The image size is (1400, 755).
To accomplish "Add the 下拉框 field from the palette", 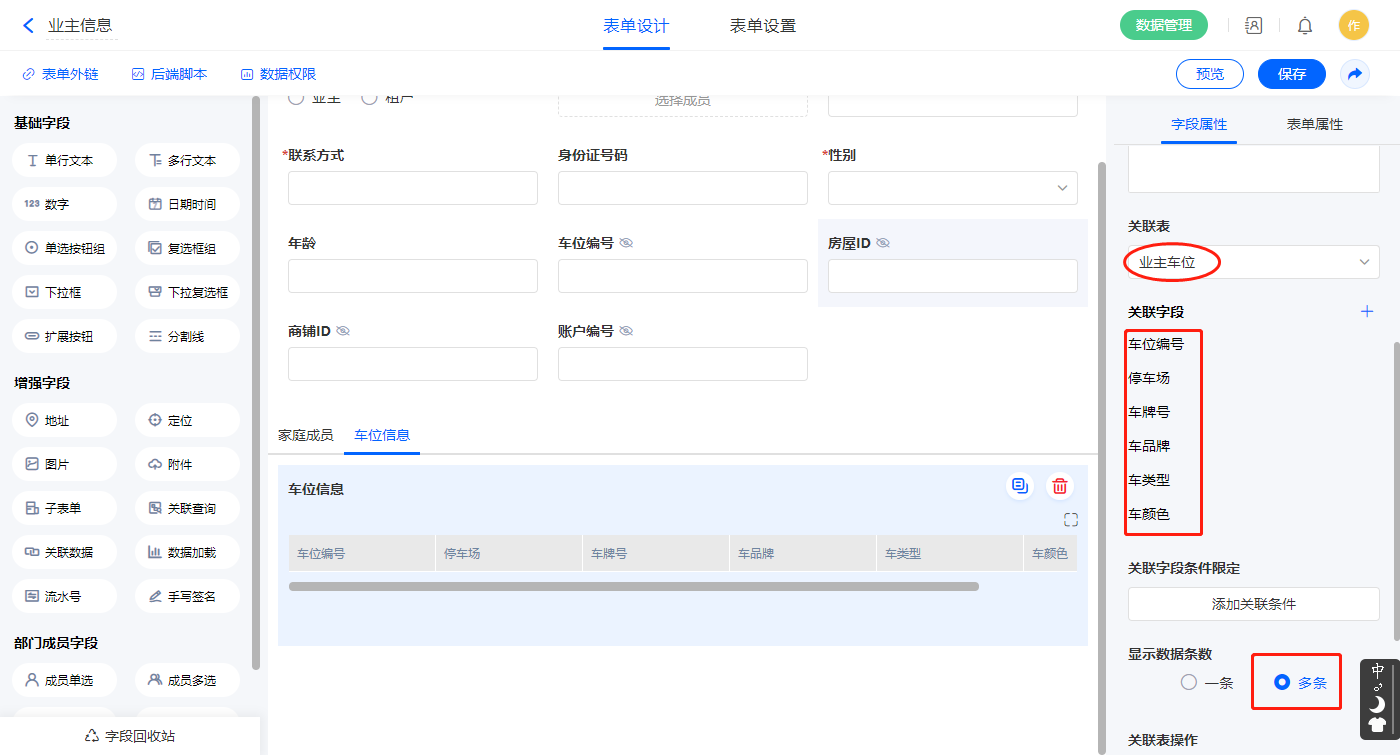I will coord(65,293).
